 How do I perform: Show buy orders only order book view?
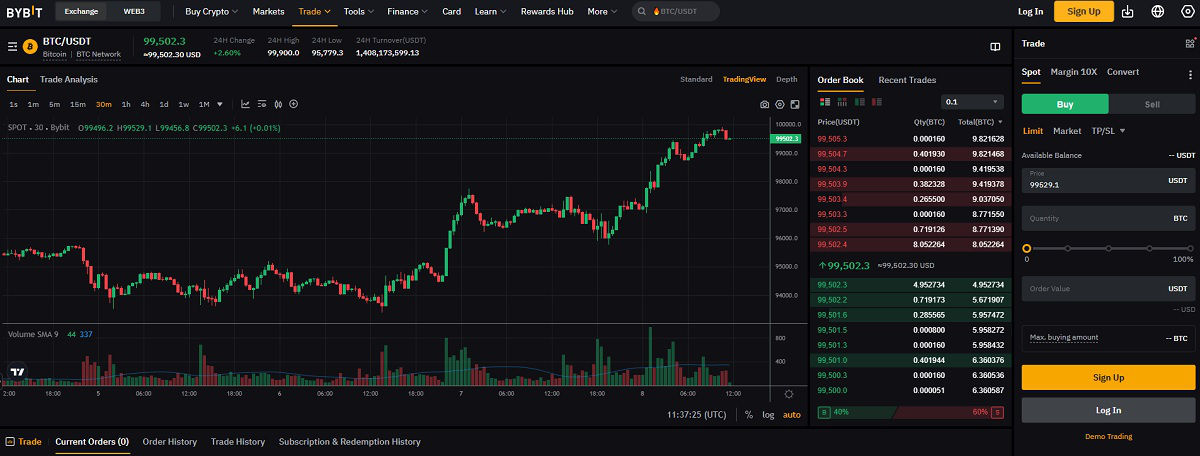(x=859, y=102)
